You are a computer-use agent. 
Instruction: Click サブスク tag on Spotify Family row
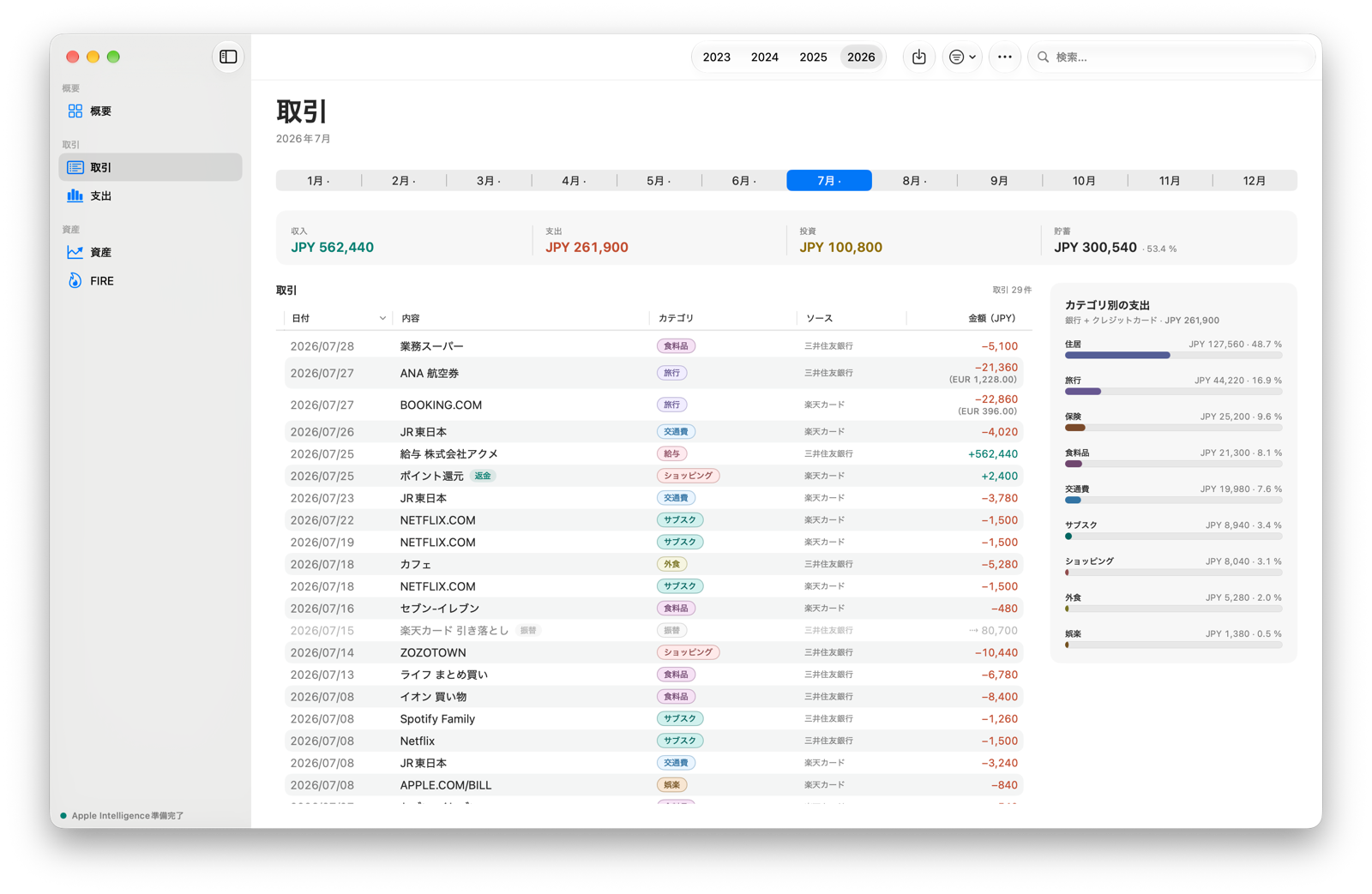tap(680, 718)
